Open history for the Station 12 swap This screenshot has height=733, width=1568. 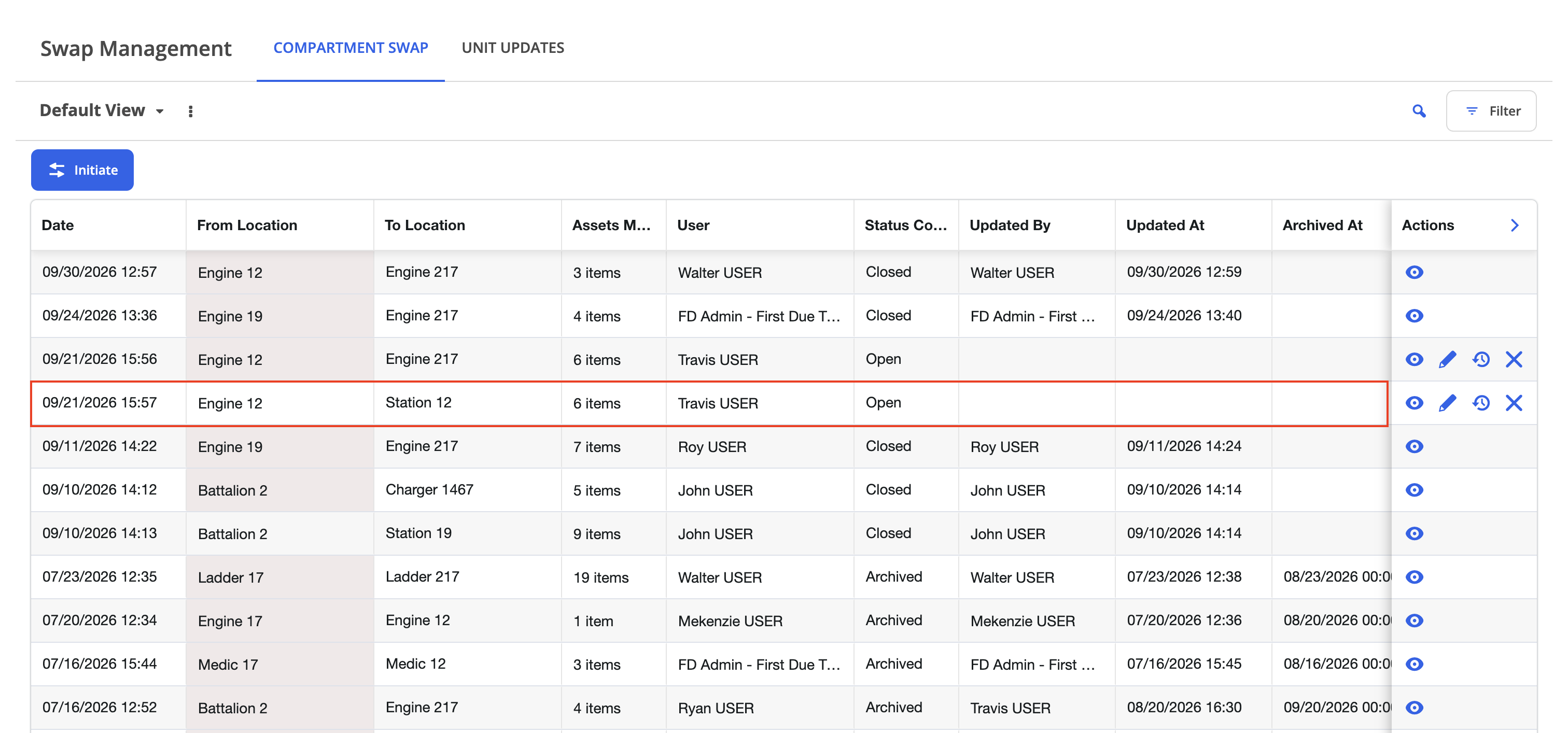point(1481,403)
